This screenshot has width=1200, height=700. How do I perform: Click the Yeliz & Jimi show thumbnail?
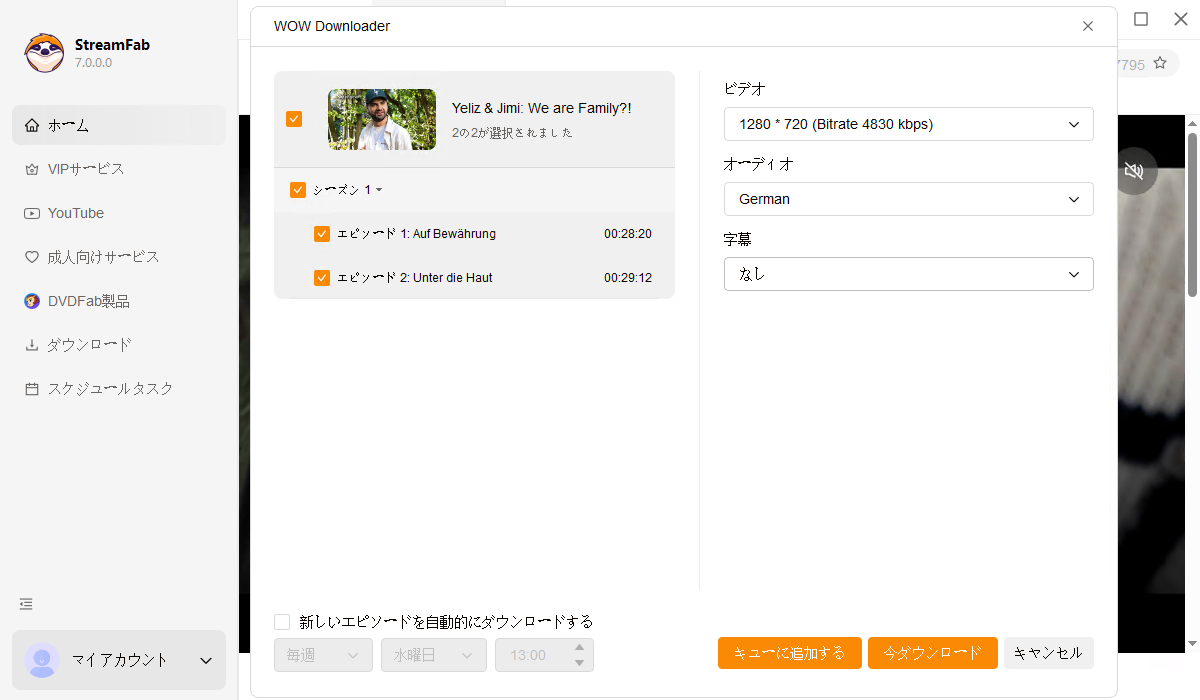click(382, 120)
